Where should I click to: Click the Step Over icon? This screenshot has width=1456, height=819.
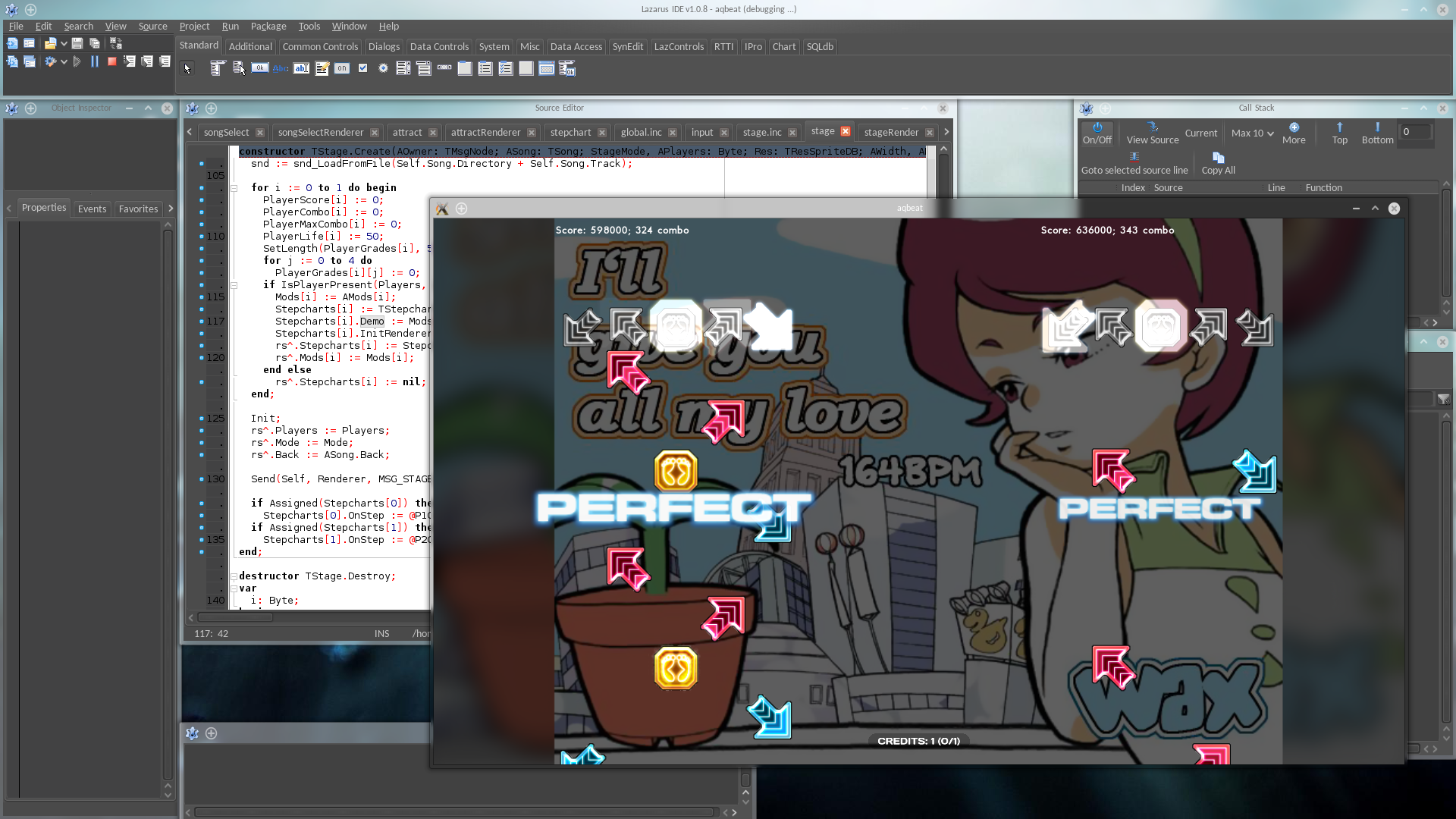[147, 61]
